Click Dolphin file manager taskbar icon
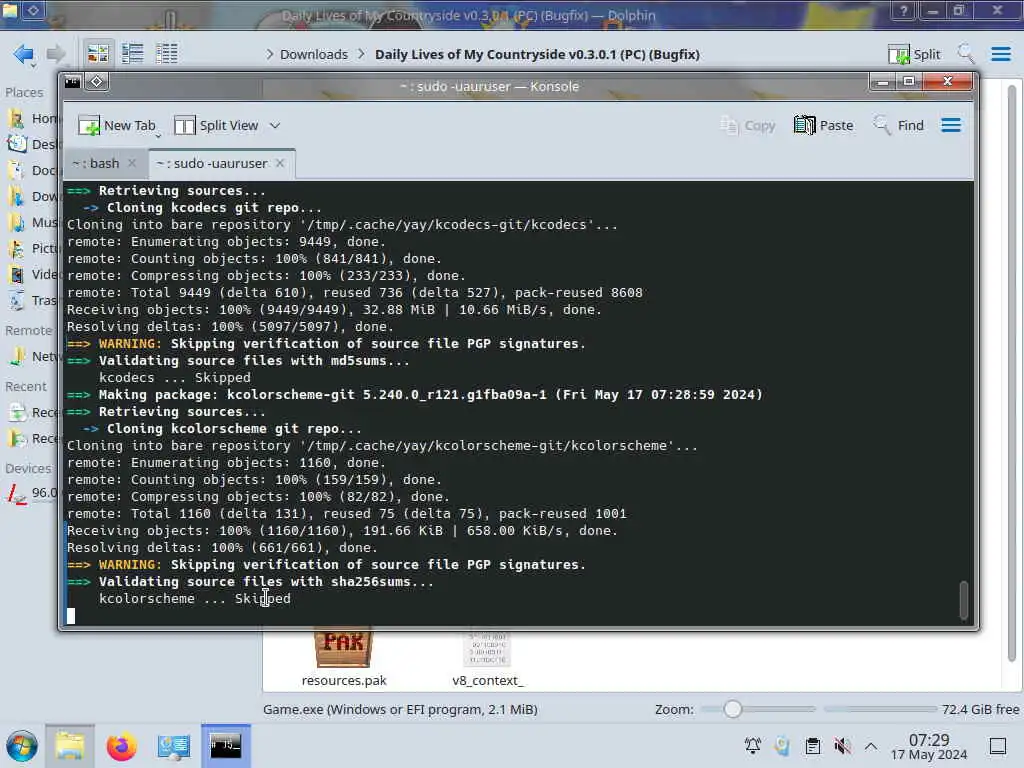Screen dimensions: 1024x768 tap(70, 746)
